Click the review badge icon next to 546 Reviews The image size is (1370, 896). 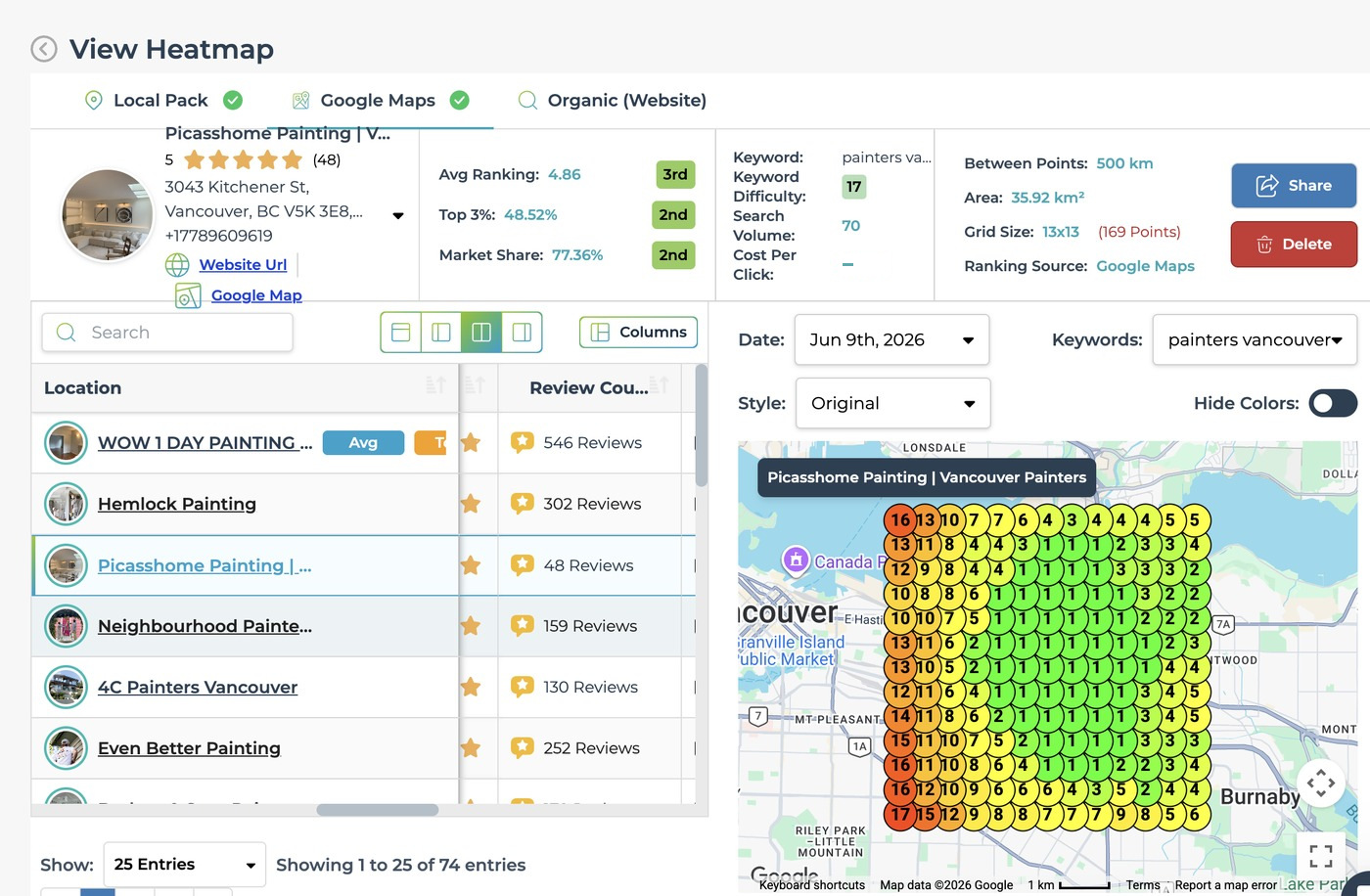523,443
